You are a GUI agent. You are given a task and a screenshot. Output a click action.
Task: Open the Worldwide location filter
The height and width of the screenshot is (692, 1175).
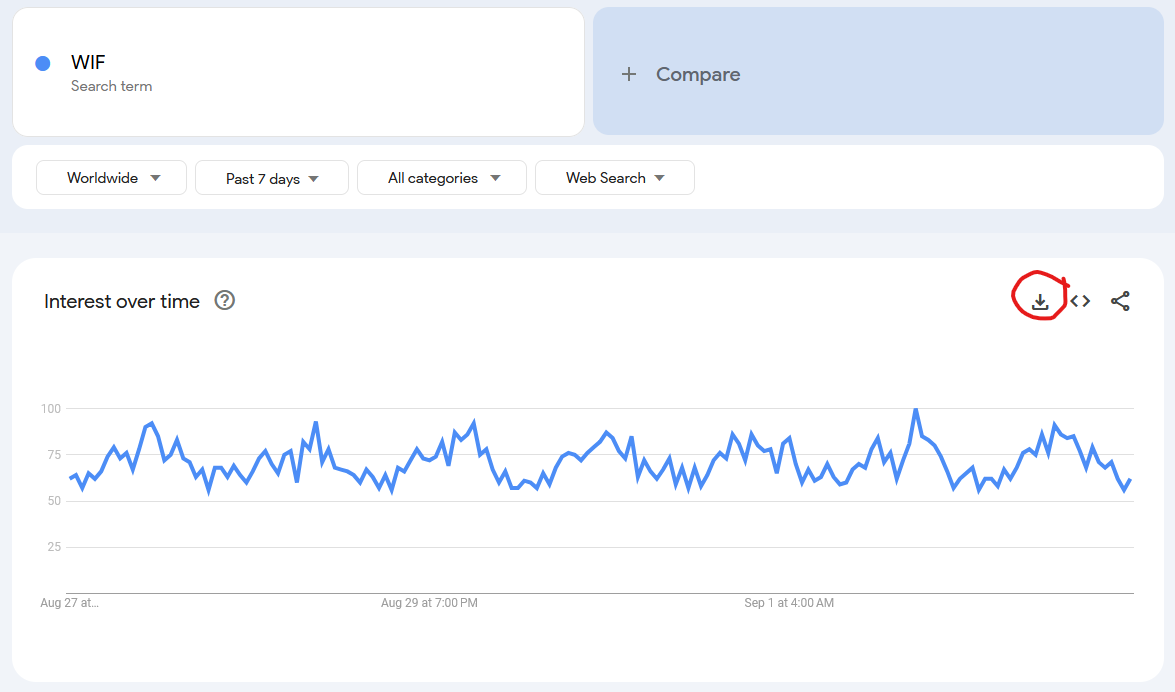point(111,177)
